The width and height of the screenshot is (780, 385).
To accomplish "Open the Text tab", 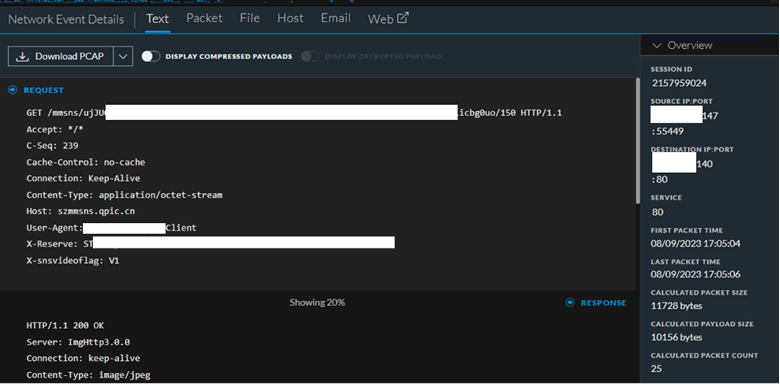I will point(158,19).
